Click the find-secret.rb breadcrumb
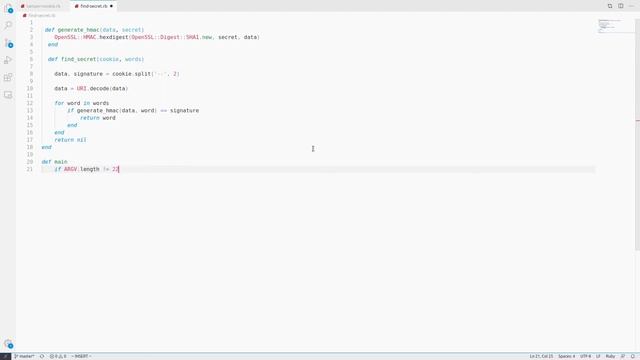This screenshot has width=640, height=360. (x=39, y=16)
